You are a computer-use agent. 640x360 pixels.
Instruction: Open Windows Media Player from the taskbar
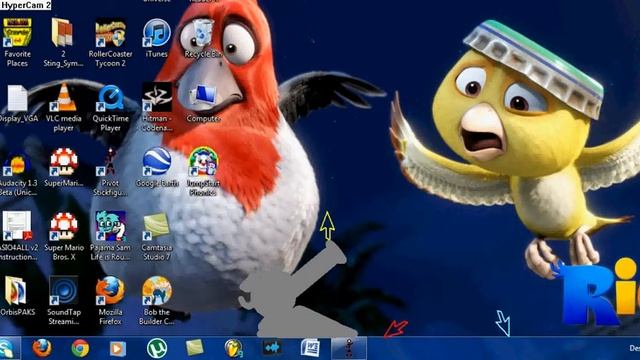click(118, 349)
